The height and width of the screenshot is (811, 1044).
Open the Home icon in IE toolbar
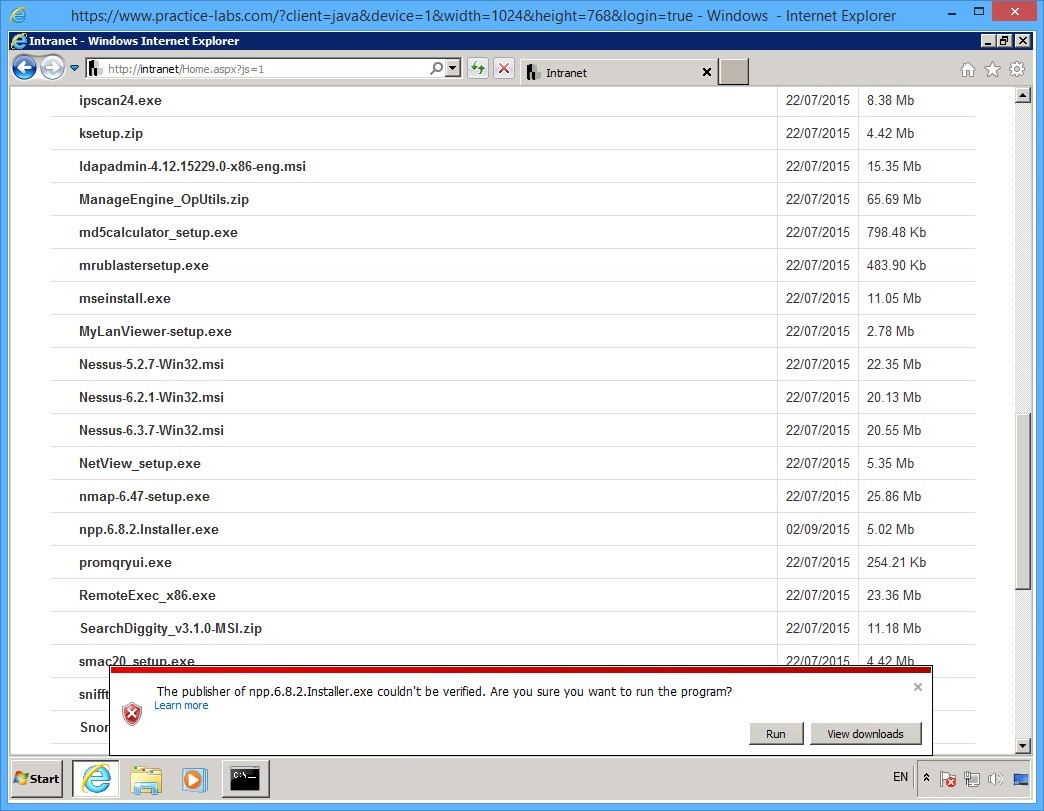click(x=967, y=70)
